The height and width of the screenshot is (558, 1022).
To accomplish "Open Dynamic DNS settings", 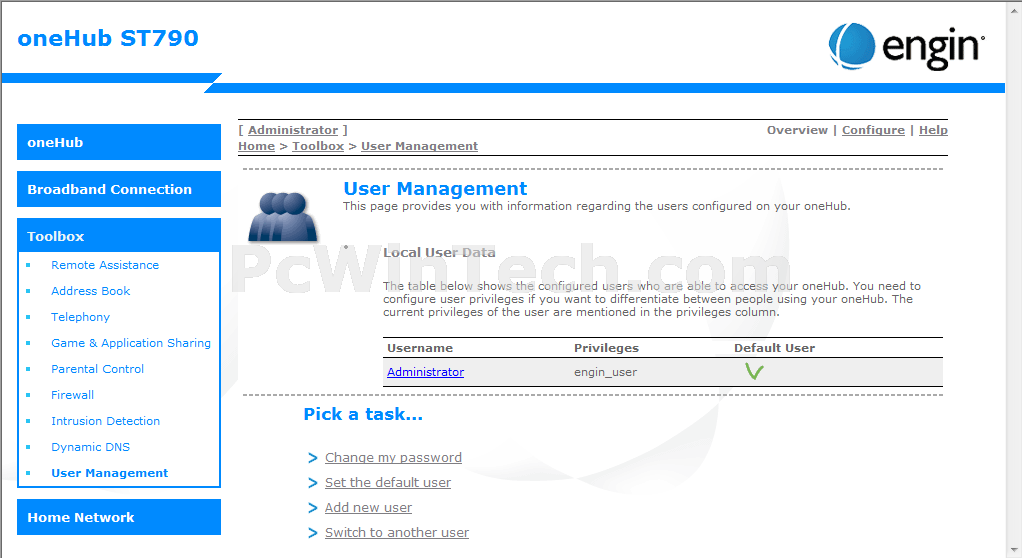I will 91,447.
